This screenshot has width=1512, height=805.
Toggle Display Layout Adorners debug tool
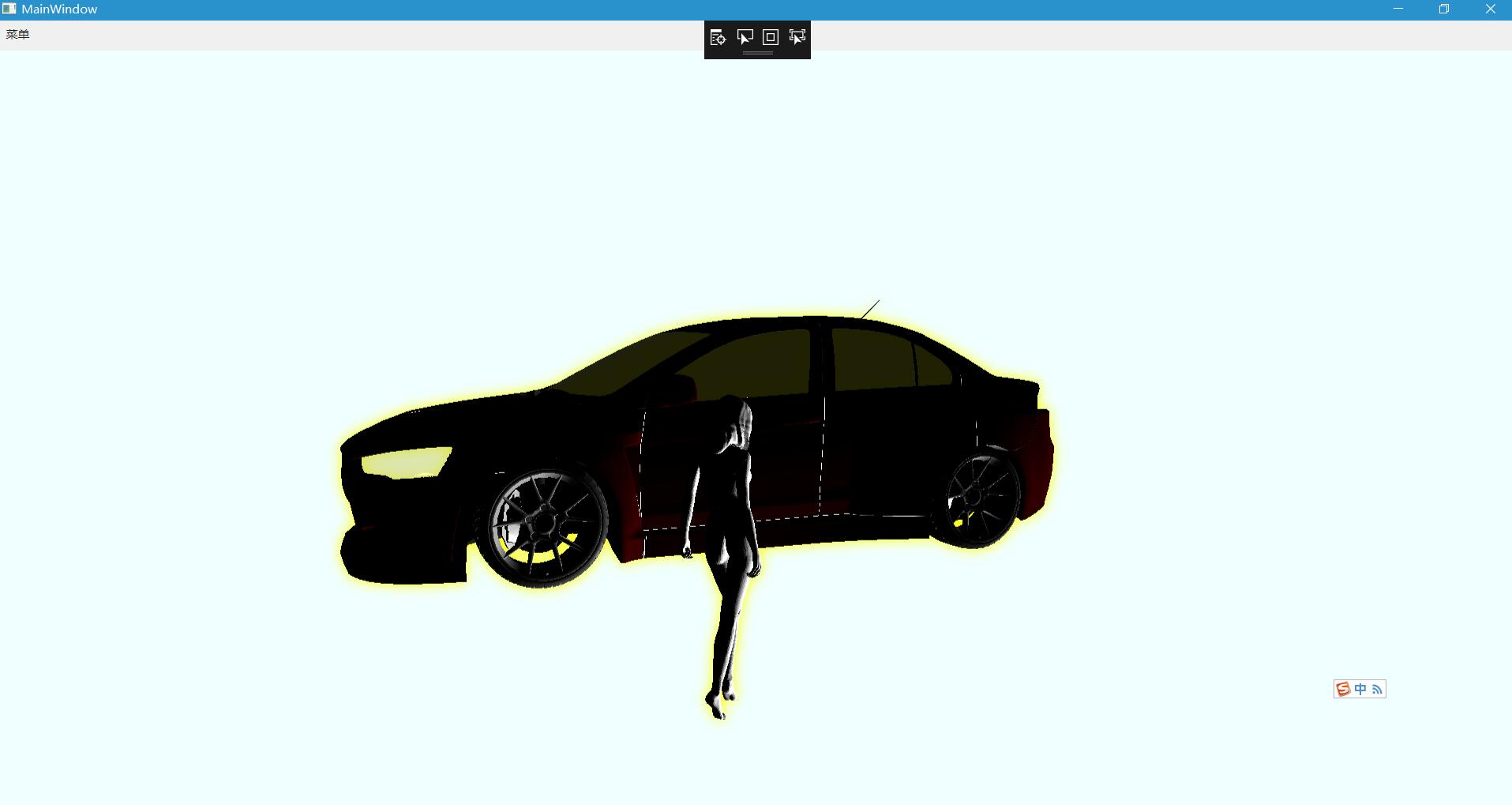771,37
